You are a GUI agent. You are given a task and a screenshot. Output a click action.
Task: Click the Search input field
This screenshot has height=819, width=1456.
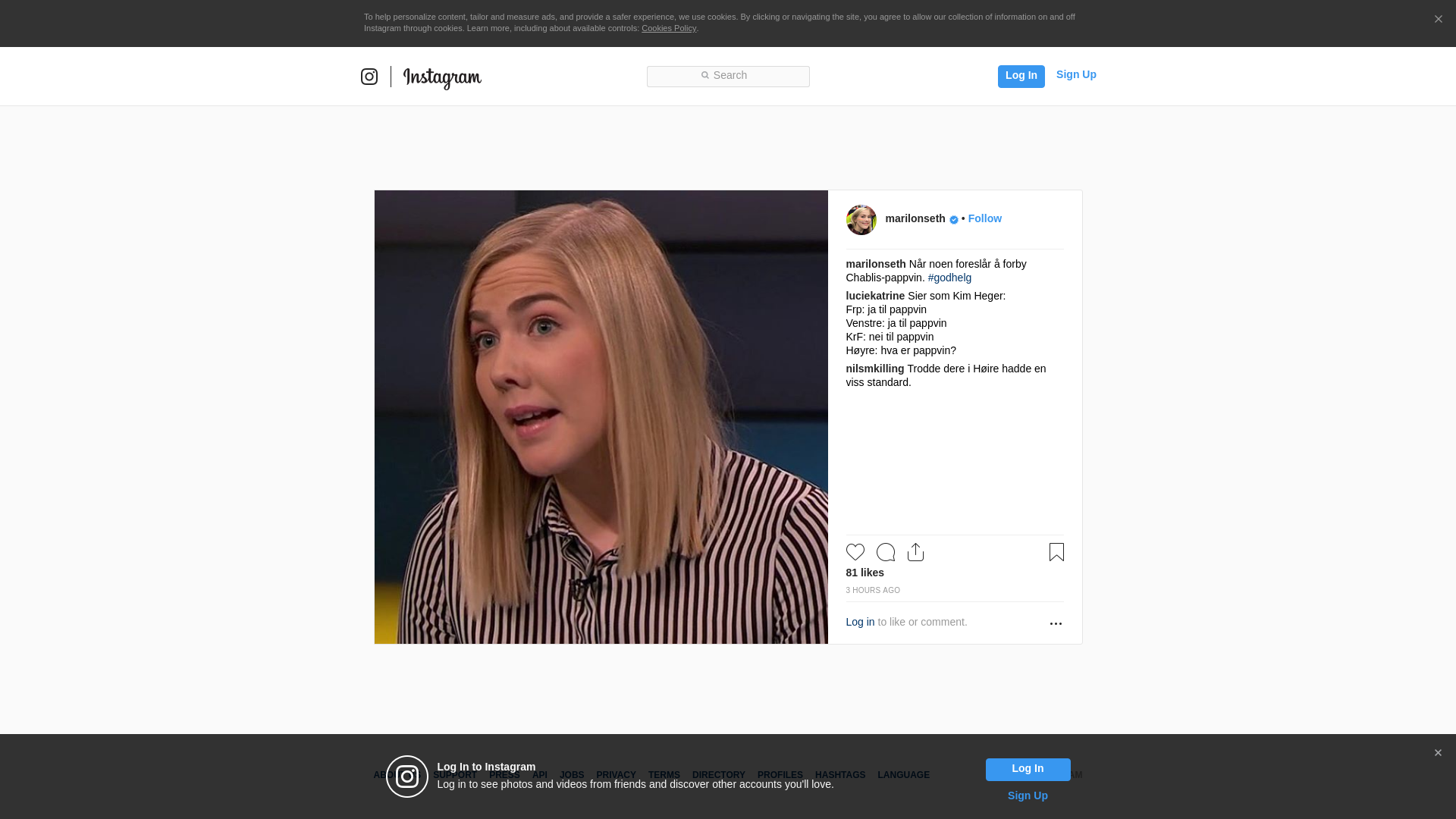pos(728,76)
